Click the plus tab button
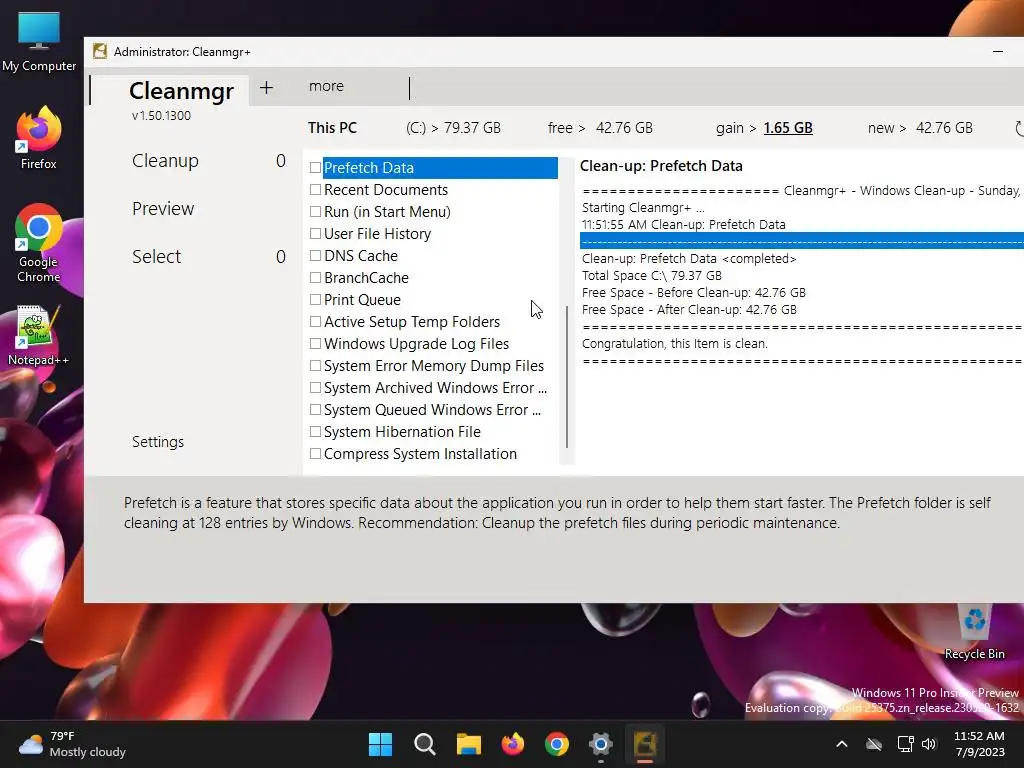 tap(266, 88)
